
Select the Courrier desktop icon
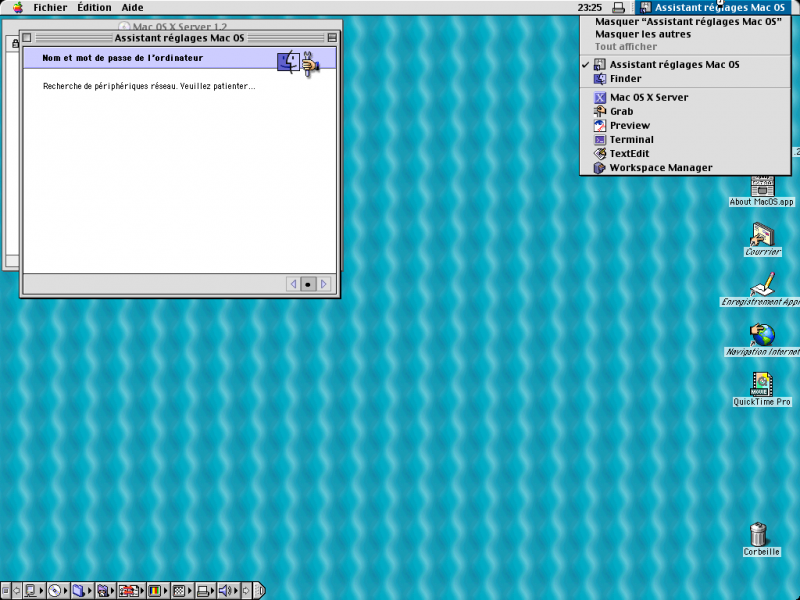tap(762, 239)
